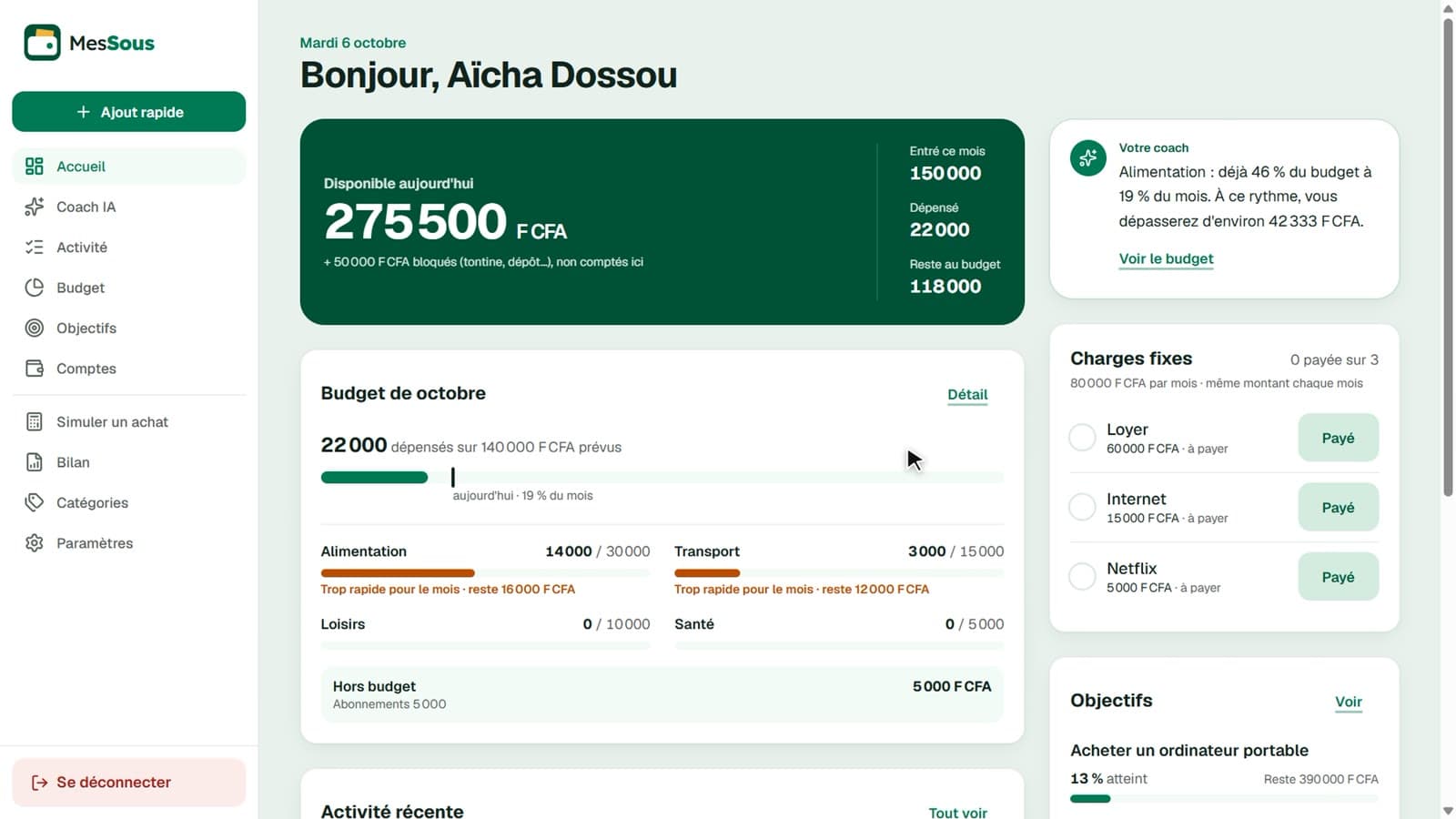Click the Accueil grid icon in sidebar

[x=35, y=167]
